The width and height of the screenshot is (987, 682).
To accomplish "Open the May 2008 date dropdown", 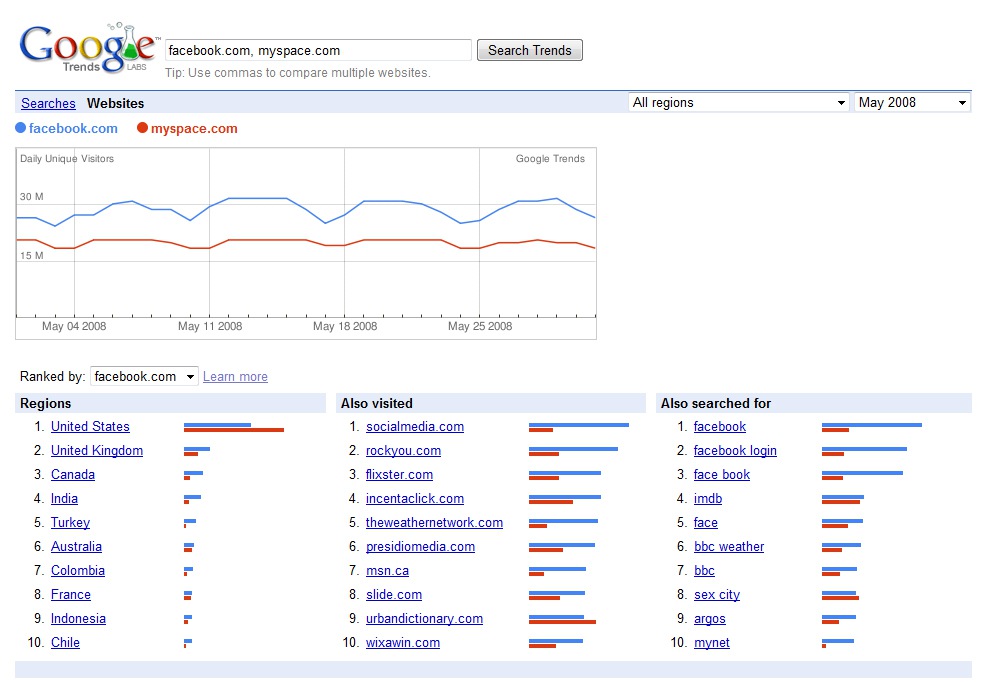I will coord(913,103).
